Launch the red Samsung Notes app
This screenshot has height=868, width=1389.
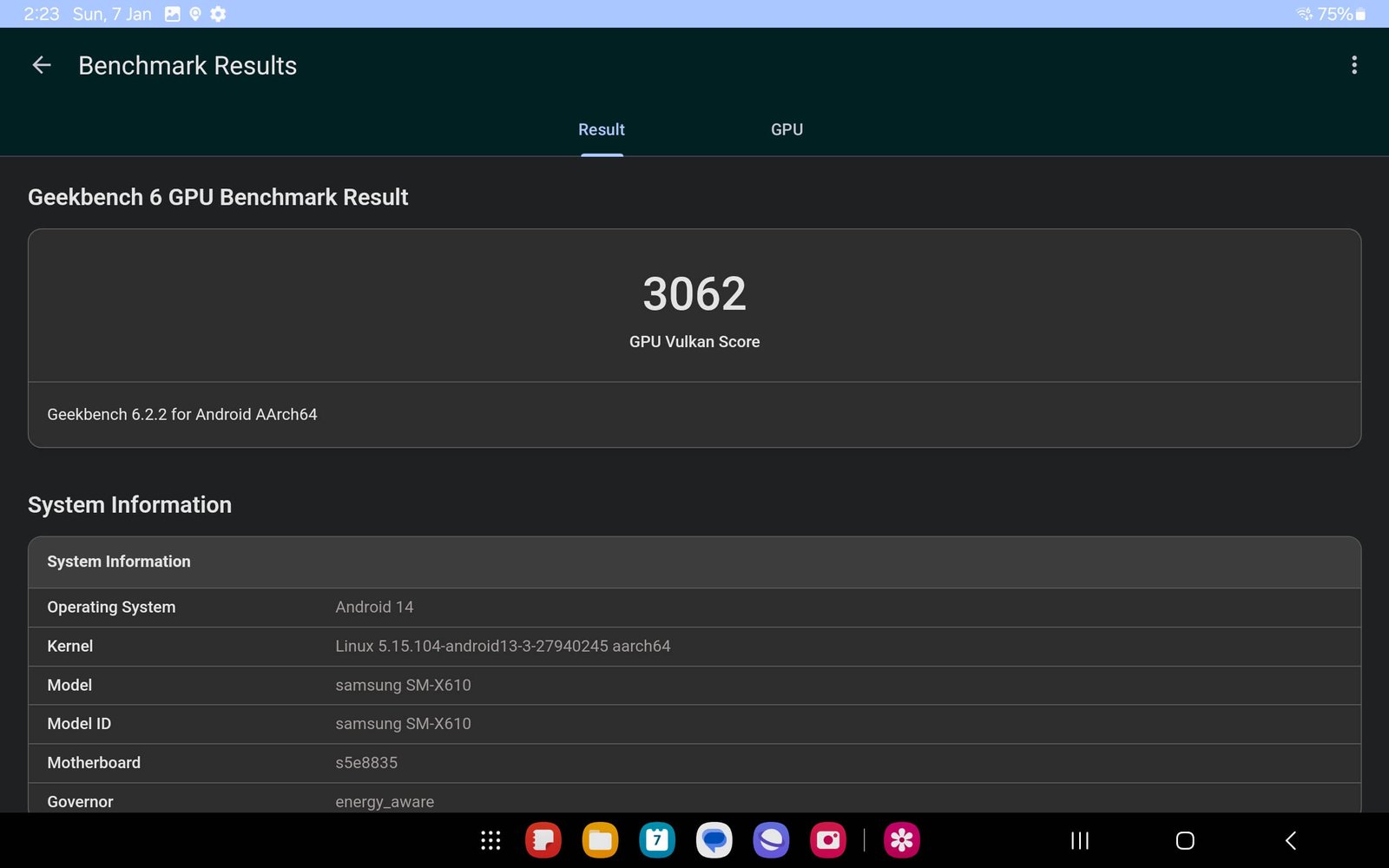coord(543,840)
